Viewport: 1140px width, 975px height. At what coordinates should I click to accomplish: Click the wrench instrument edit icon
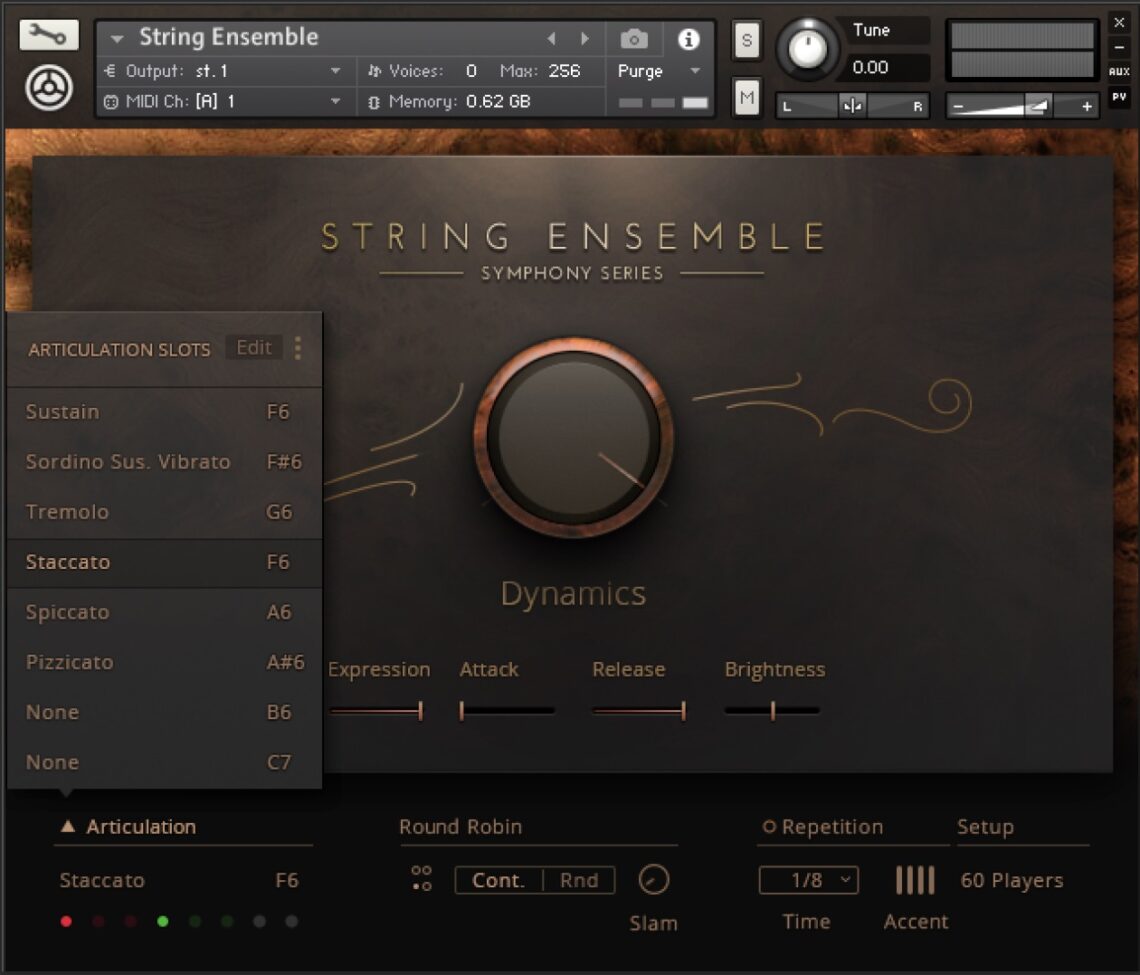click(46, 34)
